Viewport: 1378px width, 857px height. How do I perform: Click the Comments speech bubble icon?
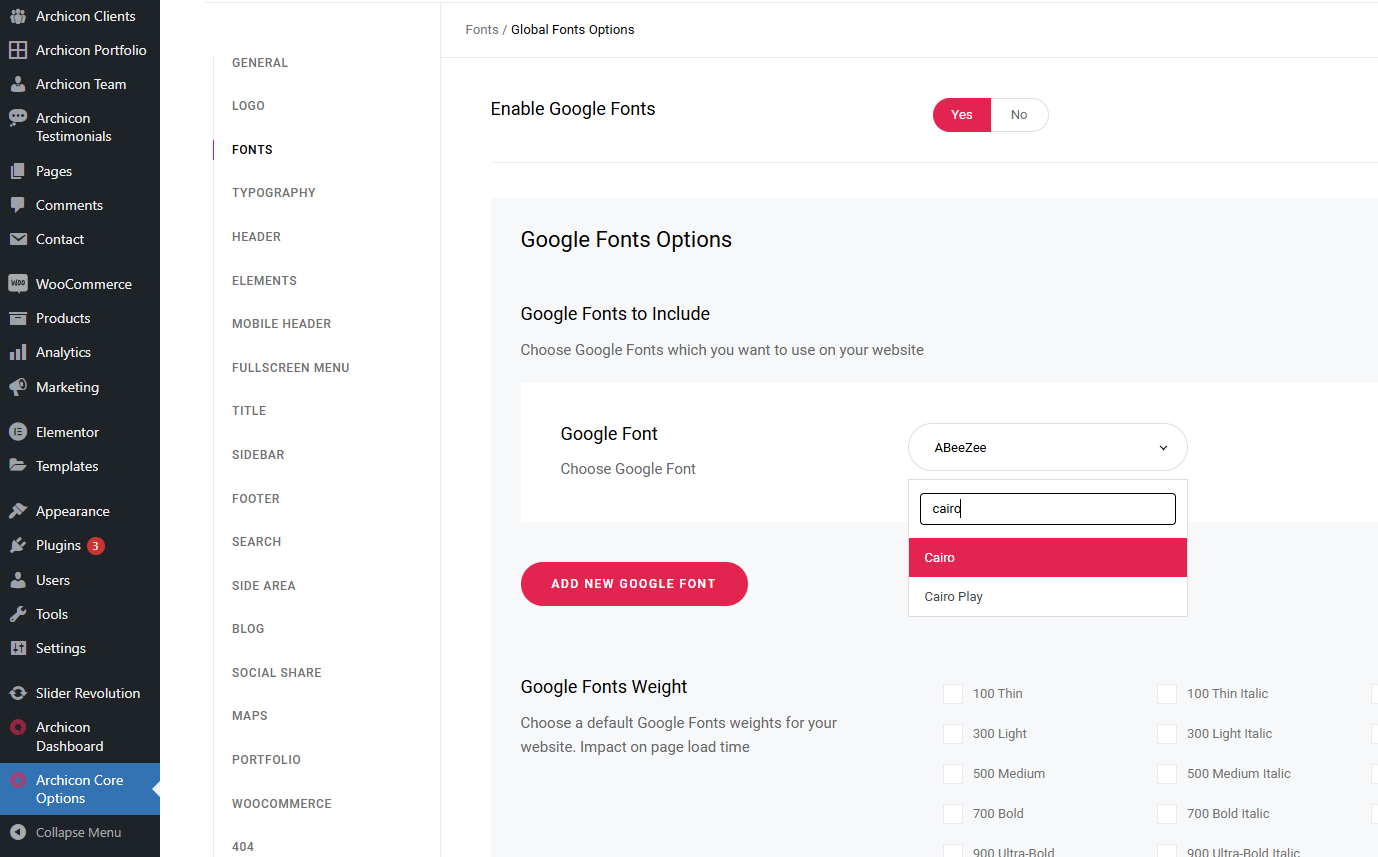pyautogui.click(x=18, y=205)
